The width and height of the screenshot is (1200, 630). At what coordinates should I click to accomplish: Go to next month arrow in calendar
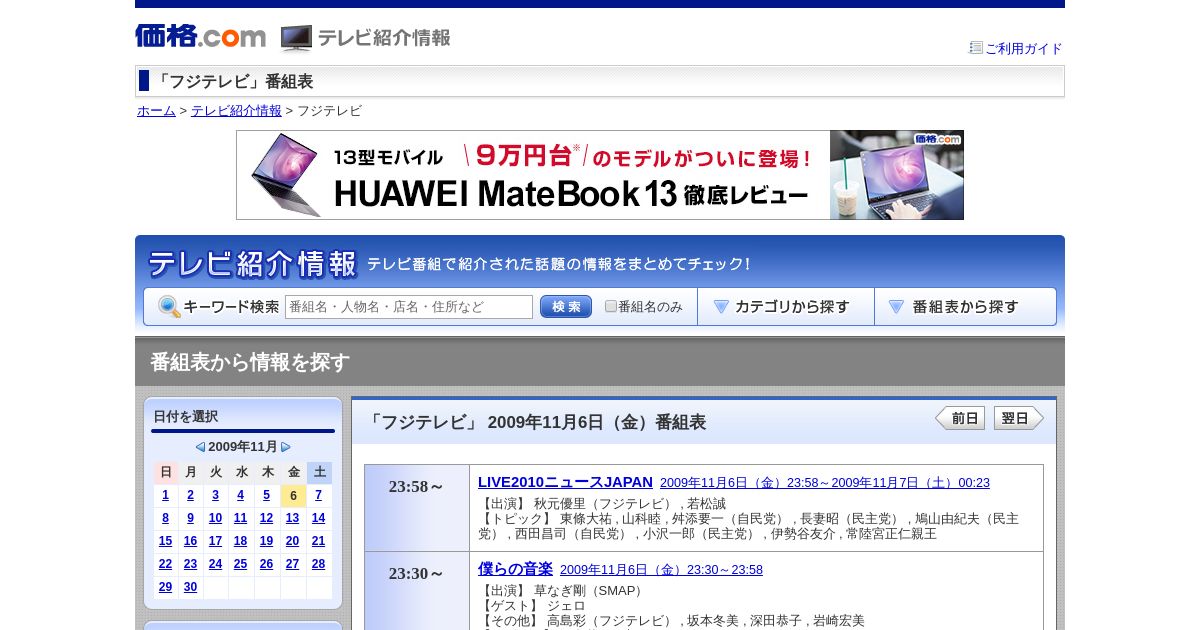click(x=286, y=447)
